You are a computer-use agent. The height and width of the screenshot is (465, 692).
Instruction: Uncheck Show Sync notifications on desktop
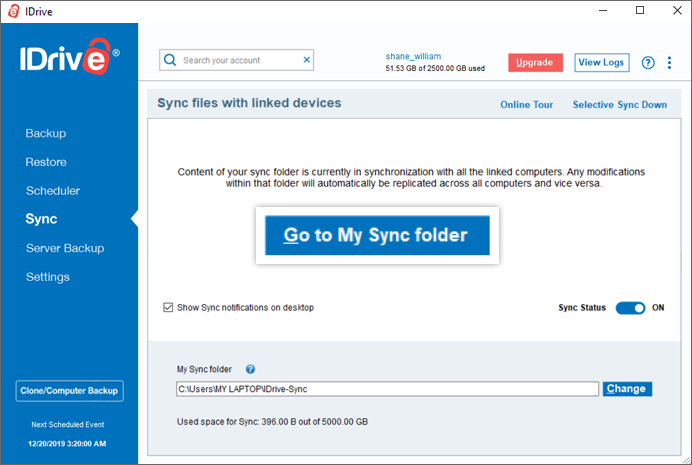pyautogui.click(x=168, y=308)
